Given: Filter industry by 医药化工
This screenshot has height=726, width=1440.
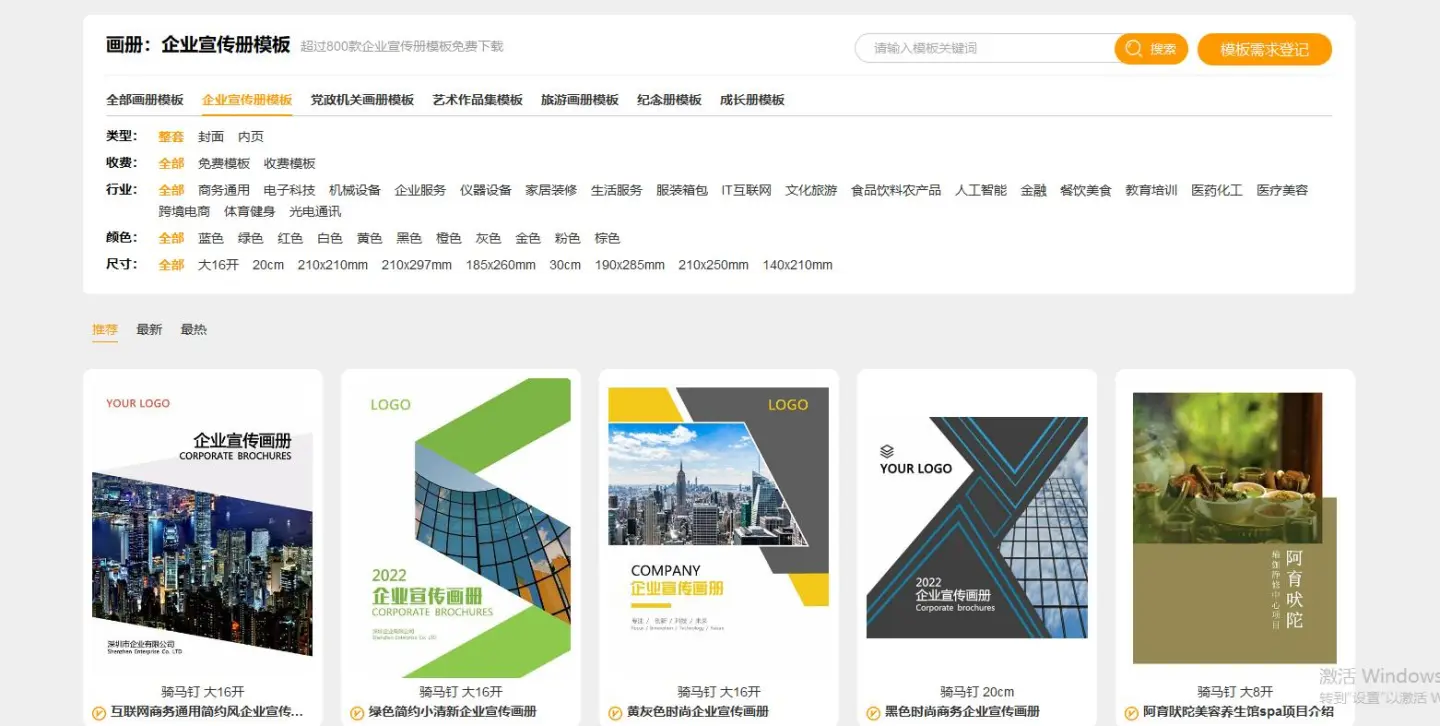Looking at the screenshot, I should [1217, 190].
